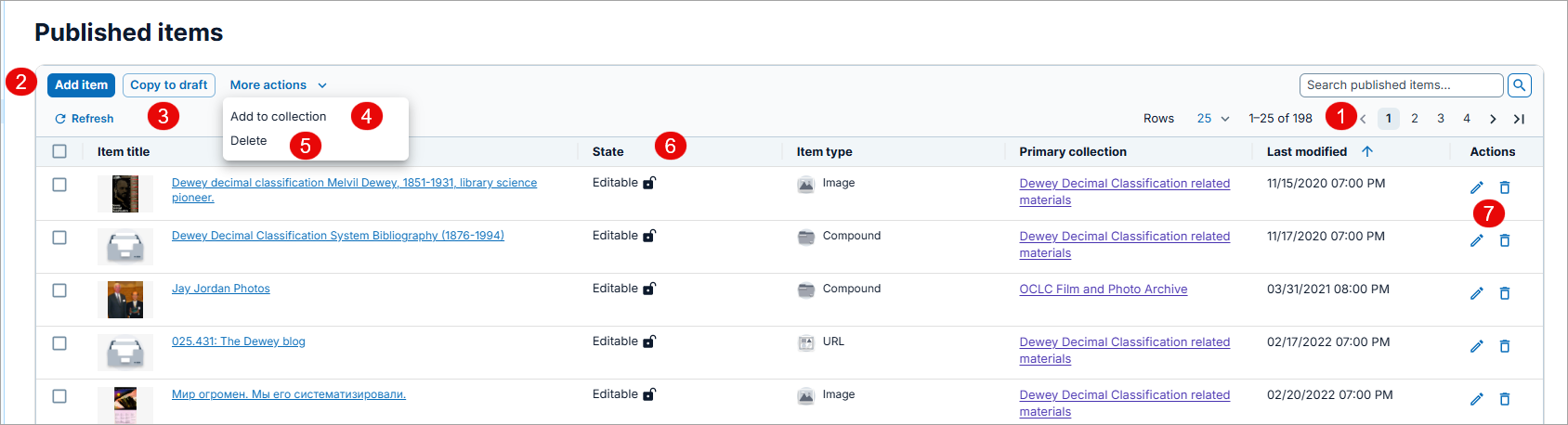Click the lock icon in Jay Jordan Photos row

[x=649, y=289]
